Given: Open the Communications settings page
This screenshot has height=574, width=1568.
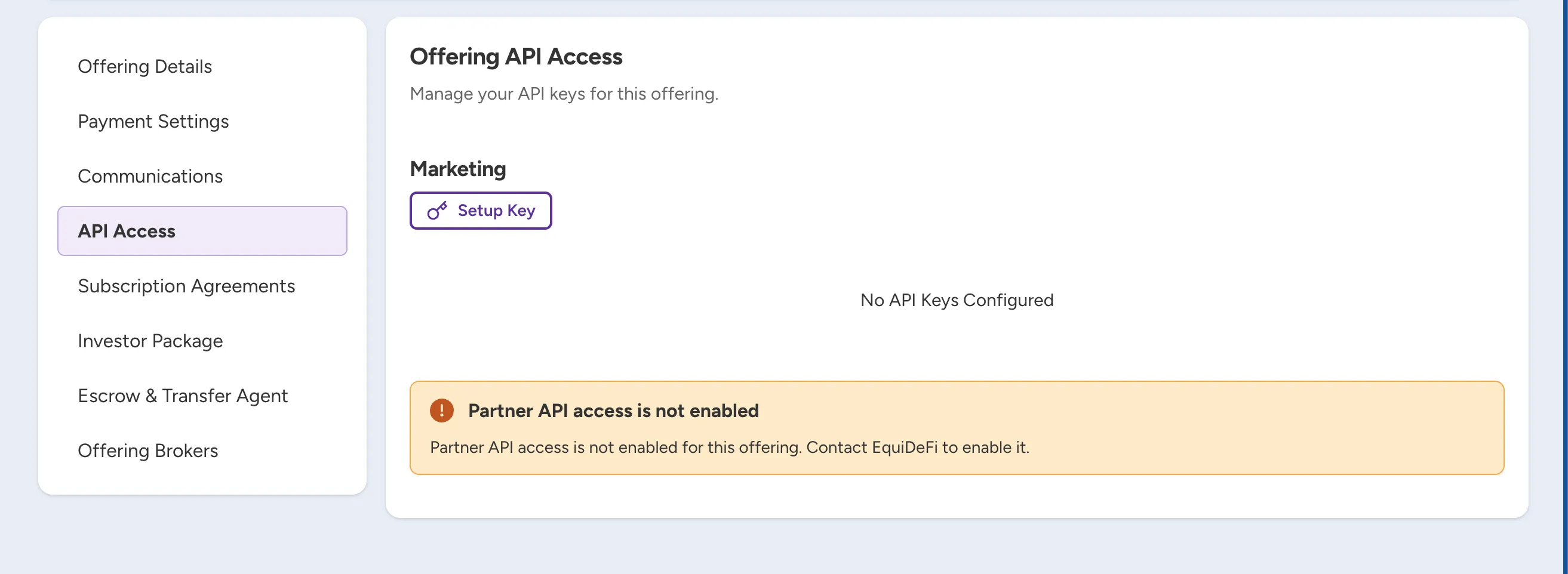Looking at the screenshot, I should 150,177.
